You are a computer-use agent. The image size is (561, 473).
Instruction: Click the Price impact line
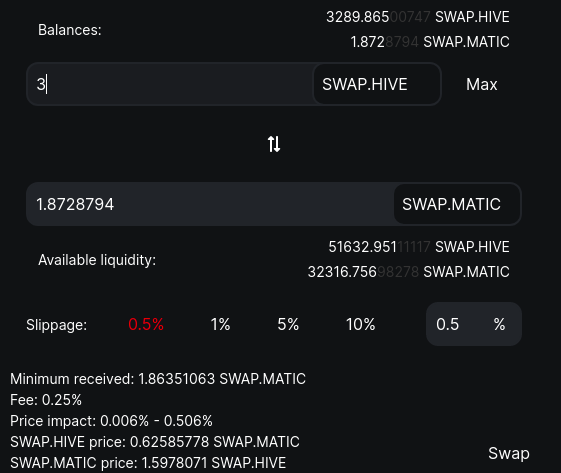(111, 421)
